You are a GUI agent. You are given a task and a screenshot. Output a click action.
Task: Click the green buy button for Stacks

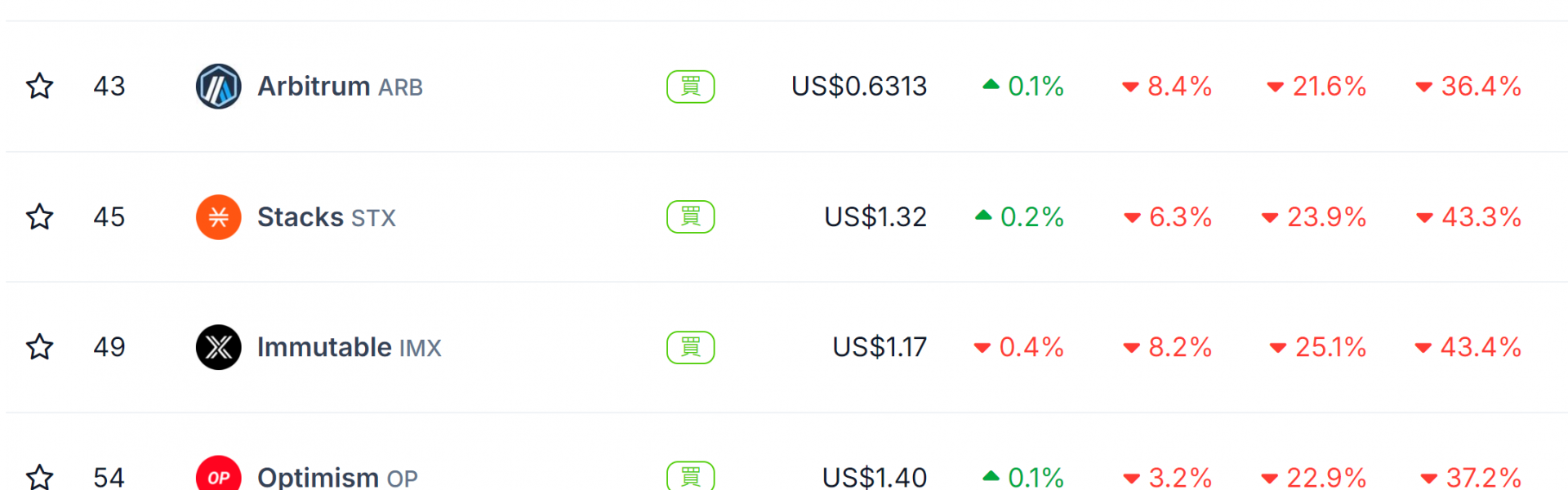pyautogui.click(x=691, y=217)
